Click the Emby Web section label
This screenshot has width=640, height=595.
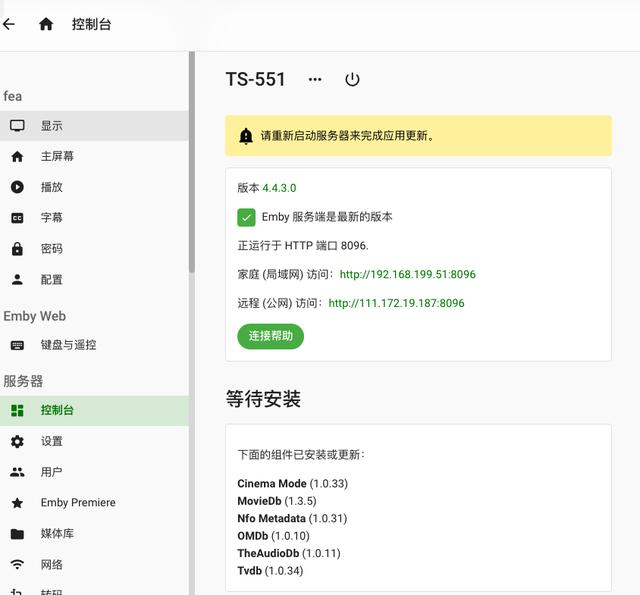coord(35,316)
